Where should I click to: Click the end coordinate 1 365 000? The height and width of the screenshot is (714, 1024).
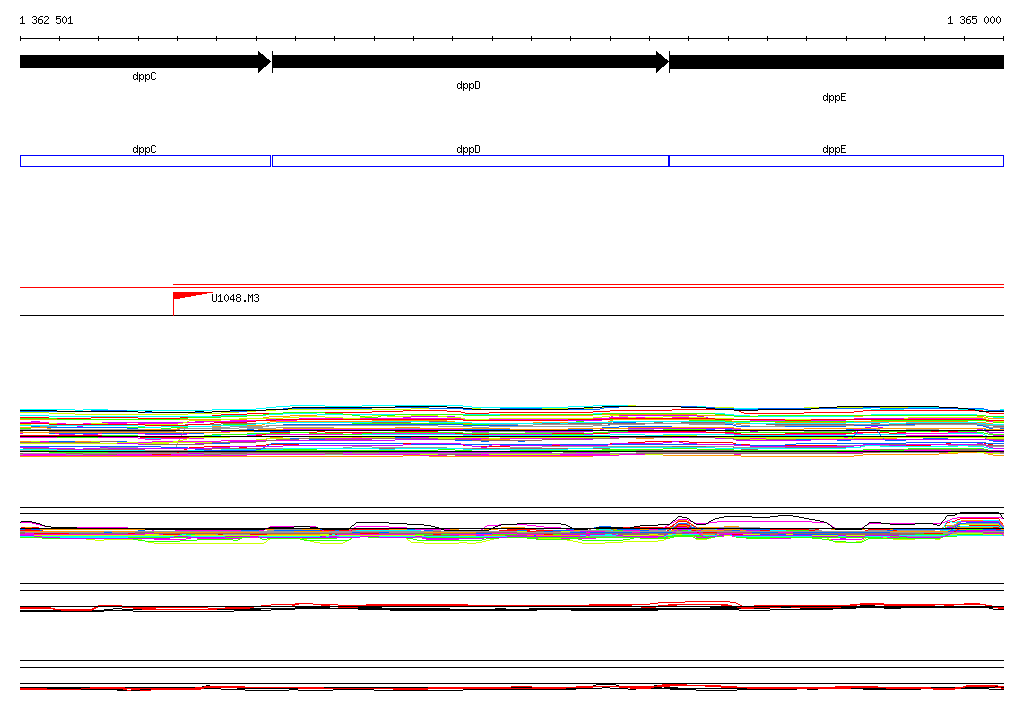[974, 20]
